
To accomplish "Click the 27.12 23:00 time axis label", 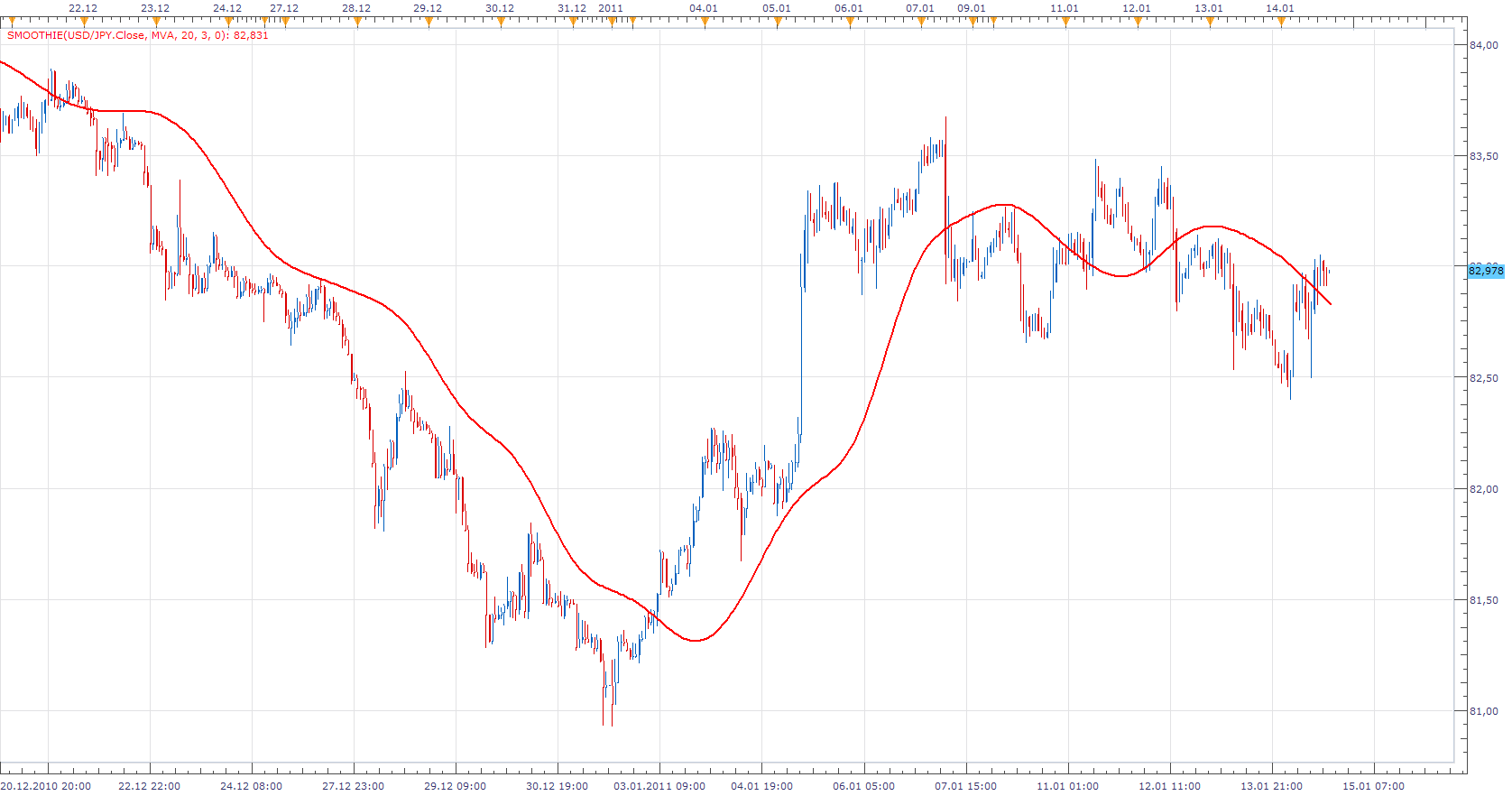I will click(353, 786).
